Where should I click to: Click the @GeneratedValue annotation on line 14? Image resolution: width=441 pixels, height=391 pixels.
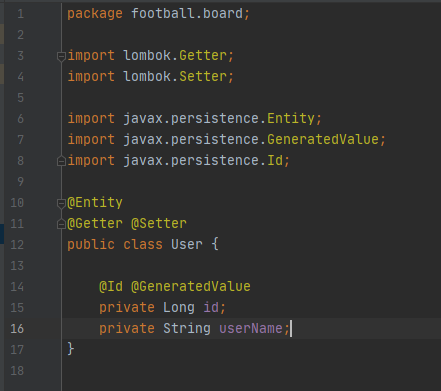pyautogui.click(x=191, y=287)
